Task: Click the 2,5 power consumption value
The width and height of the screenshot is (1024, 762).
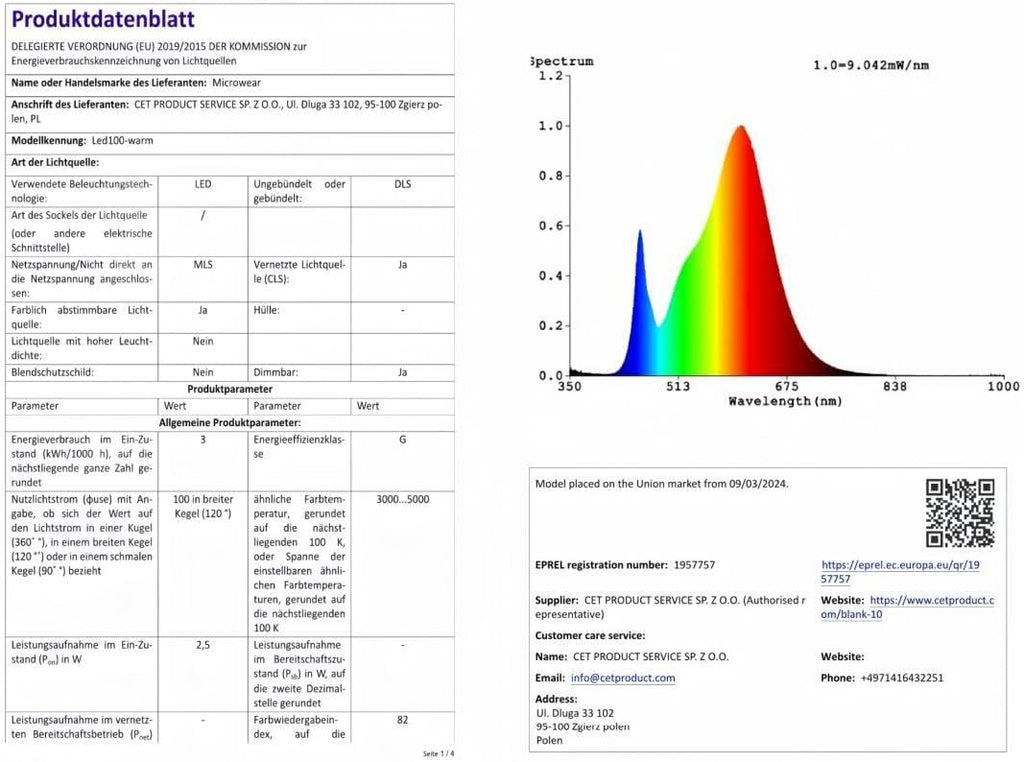Action: (x=203, y=645)
